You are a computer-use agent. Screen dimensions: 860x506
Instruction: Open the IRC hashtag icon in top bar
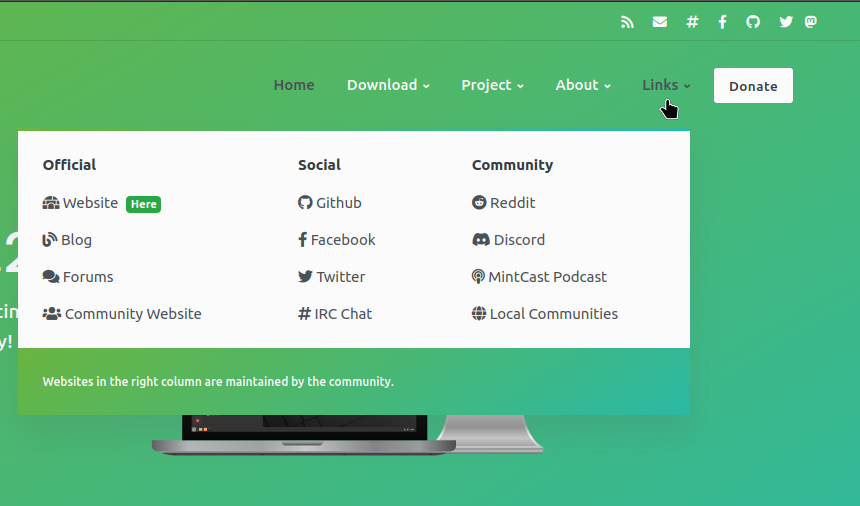pos(692,22)
